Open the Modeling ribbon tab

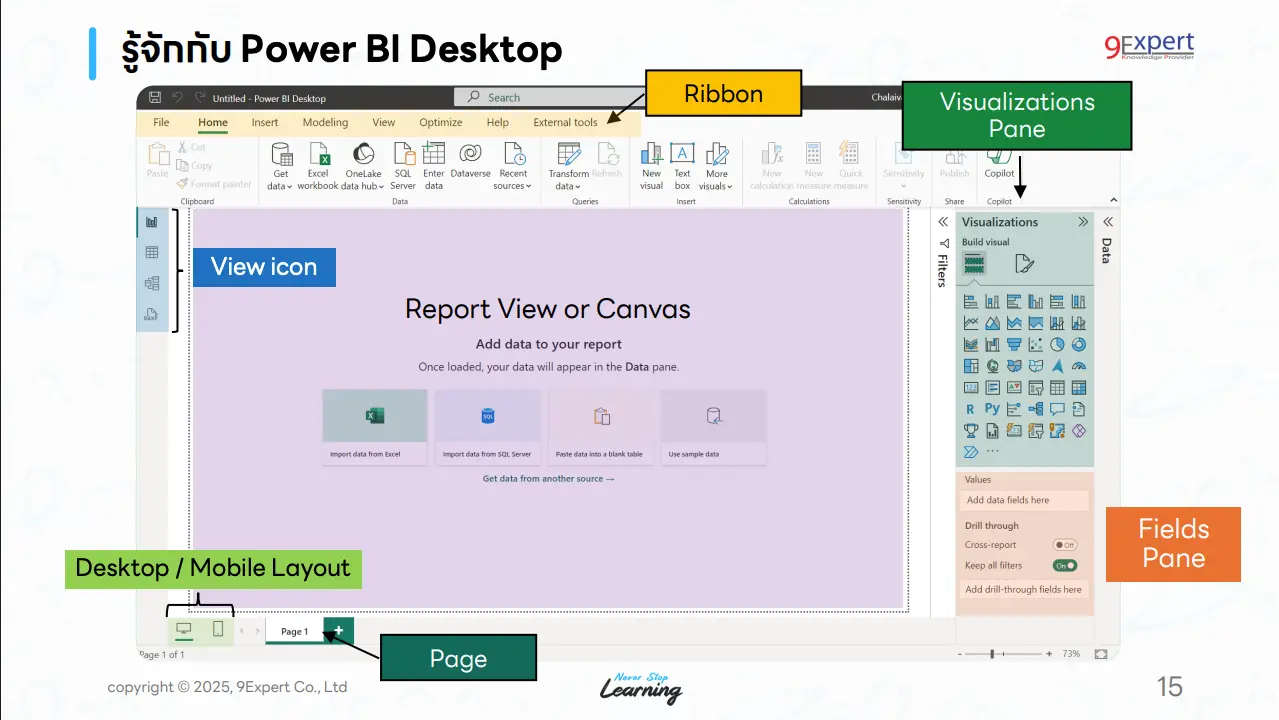point(325,122)
